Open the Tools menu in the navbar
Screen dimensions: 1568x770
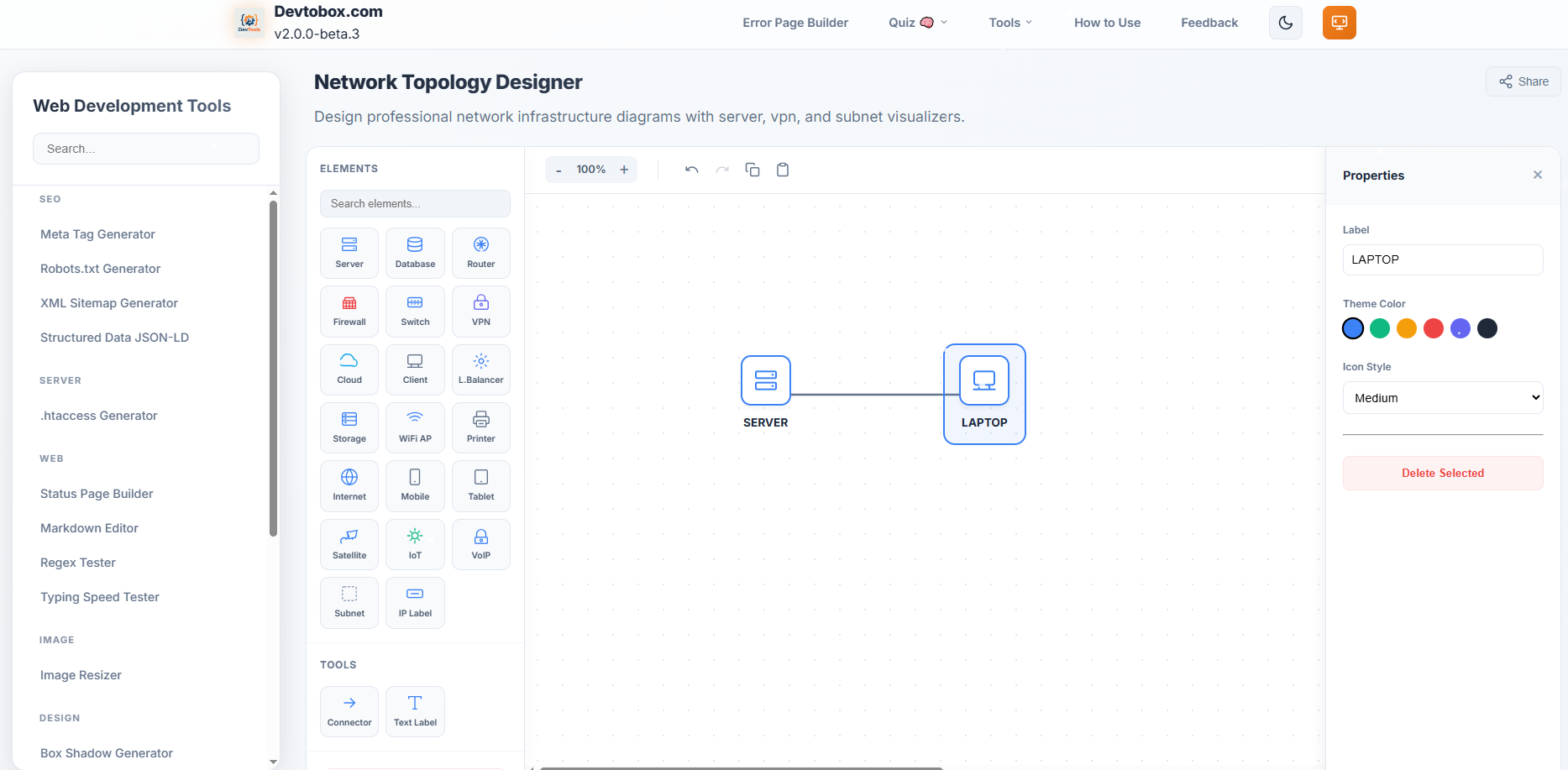click(x=1009, y=23)
